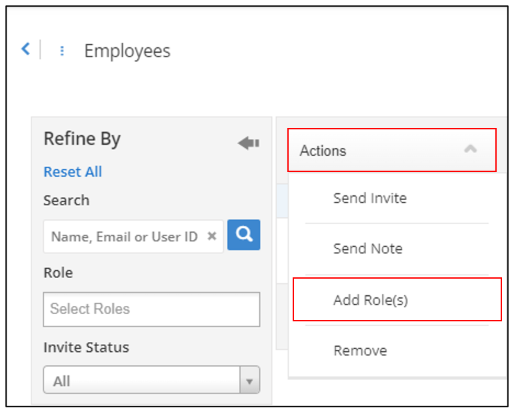514x412 pixels.
Task: Choose Send Invite from Actions menu
Action: tap(370, 198)
